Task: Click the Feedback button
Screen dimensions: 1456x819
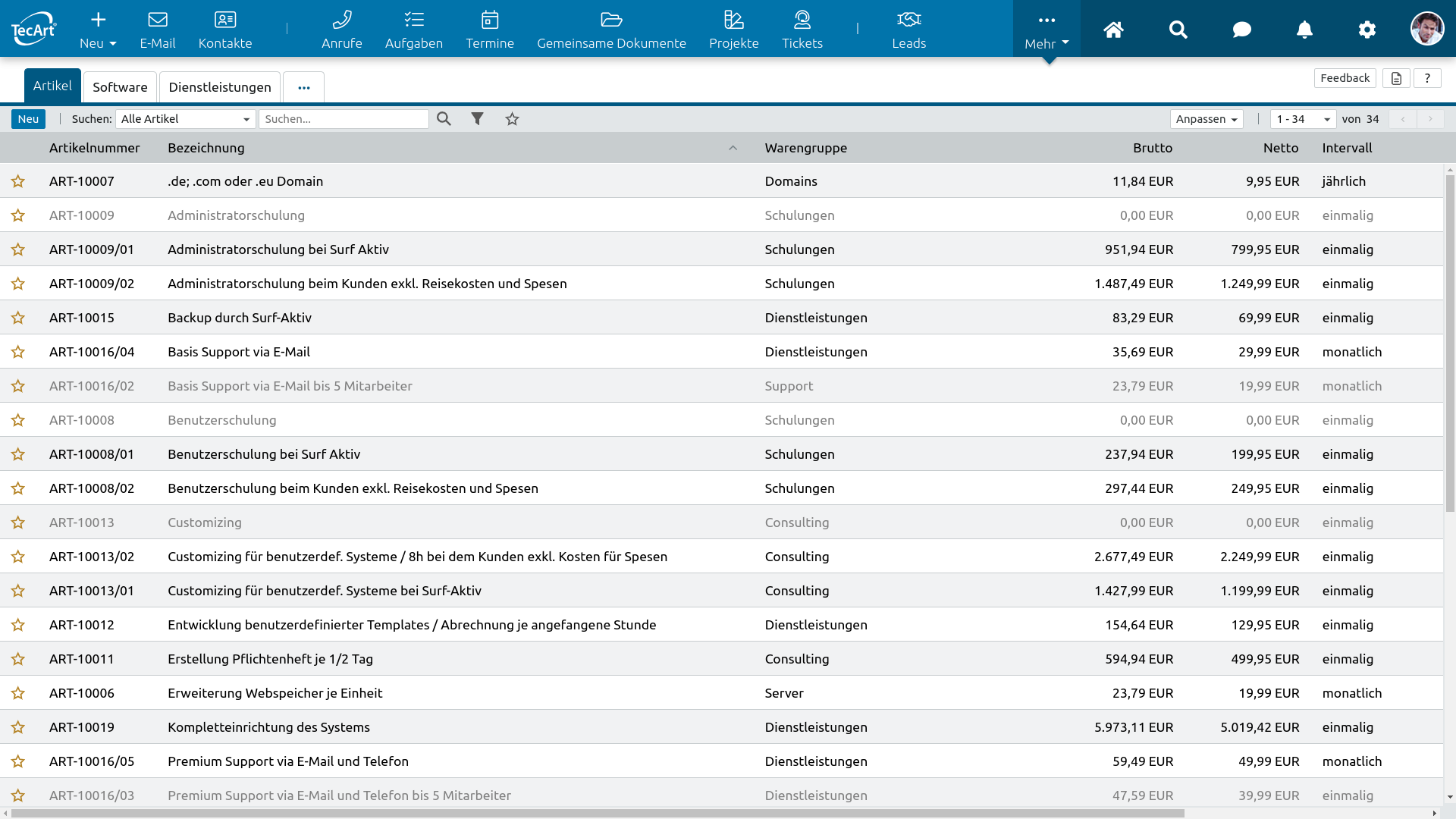Action: pyautogui.click(x=1345, y=78)
